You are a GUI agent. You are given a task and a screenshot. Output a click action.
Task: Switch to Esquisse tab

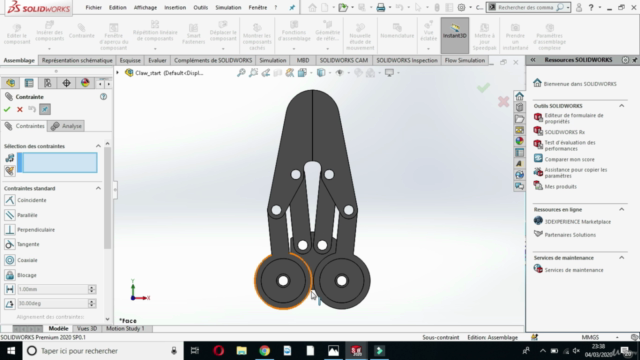click(x=130, y=60)
